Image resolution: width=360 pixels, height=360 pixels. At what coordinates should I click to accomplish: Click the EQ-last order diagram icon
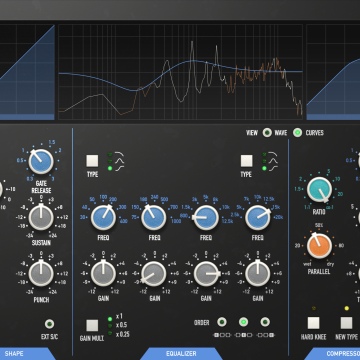[x=265, y=335]
